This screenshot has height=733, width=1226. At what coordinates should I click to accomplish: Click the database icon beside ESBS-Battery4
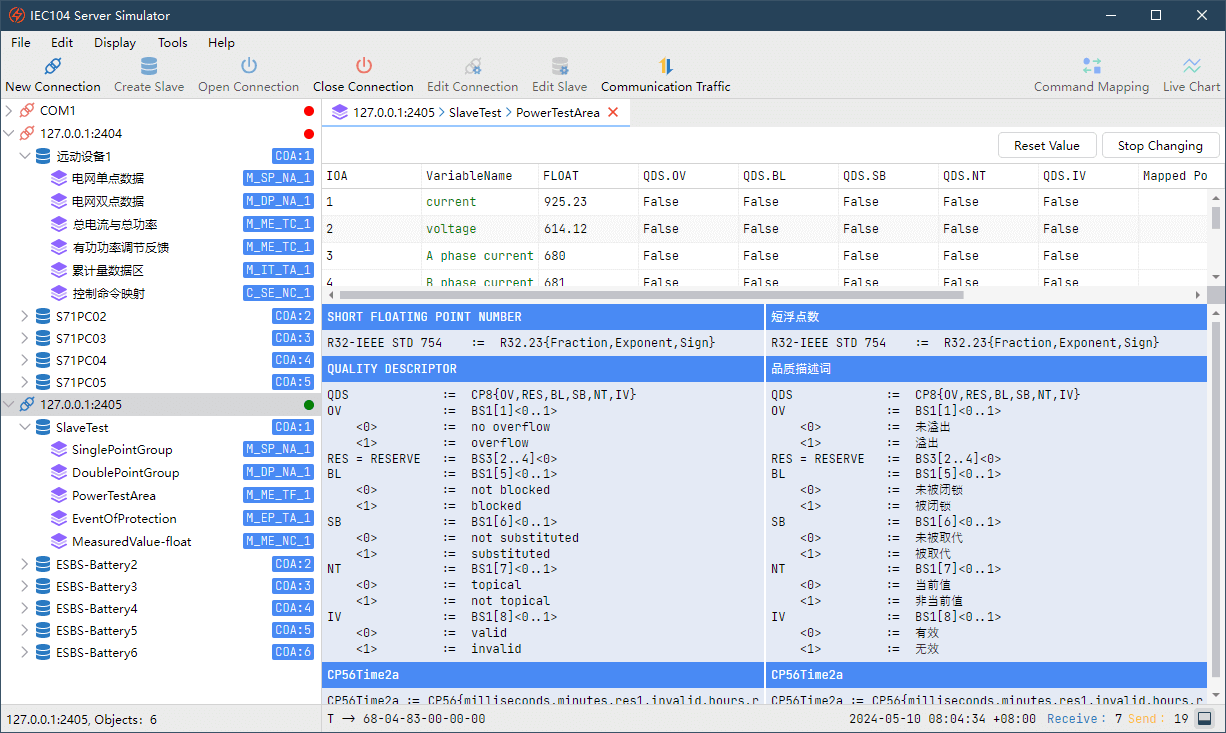coord(43,609)
